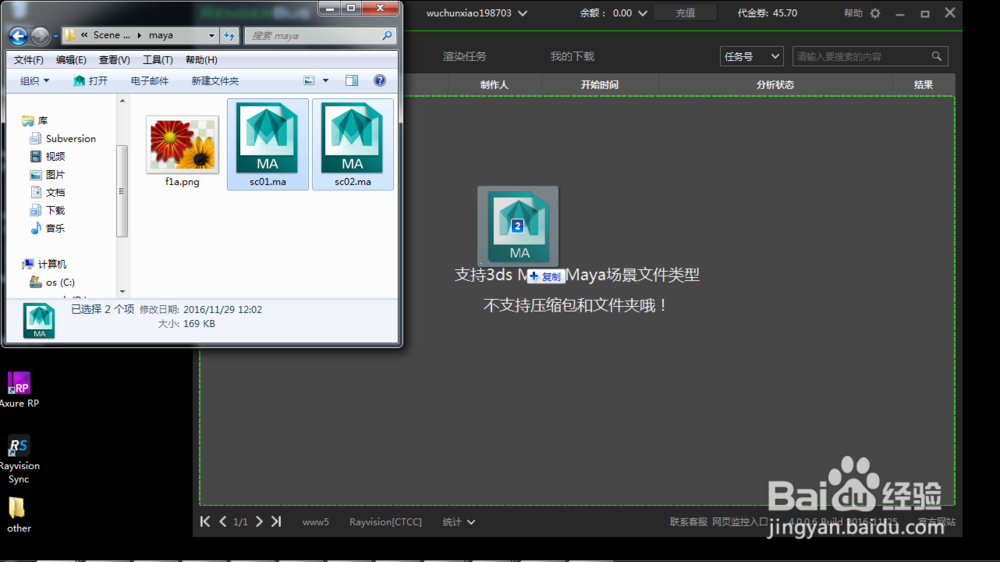The width and height of the screenshot is (1000, 562).
Task: Go back in Explorer window
Action: pyautogui.click(x=18, y=36)
